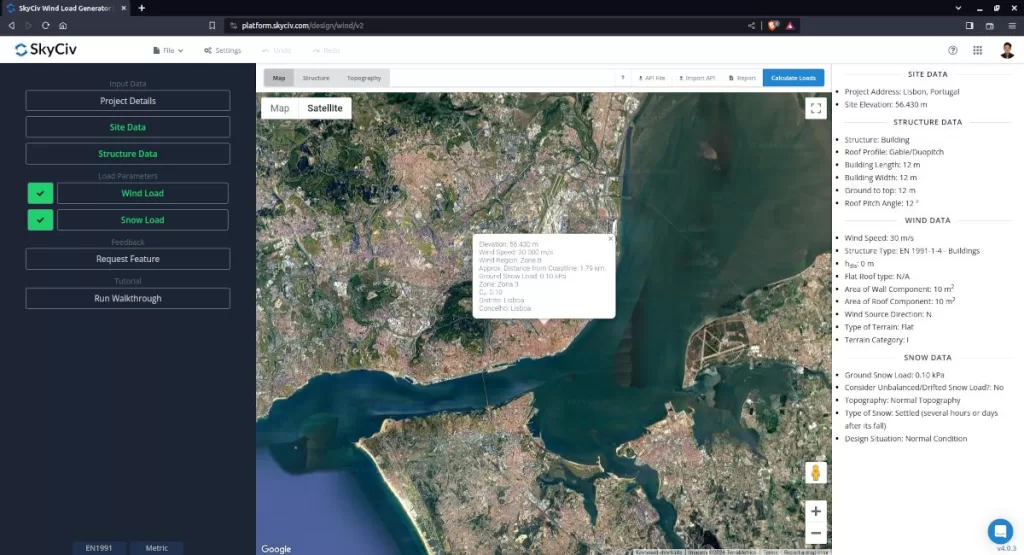Click the Metric units button

(156, 548)
